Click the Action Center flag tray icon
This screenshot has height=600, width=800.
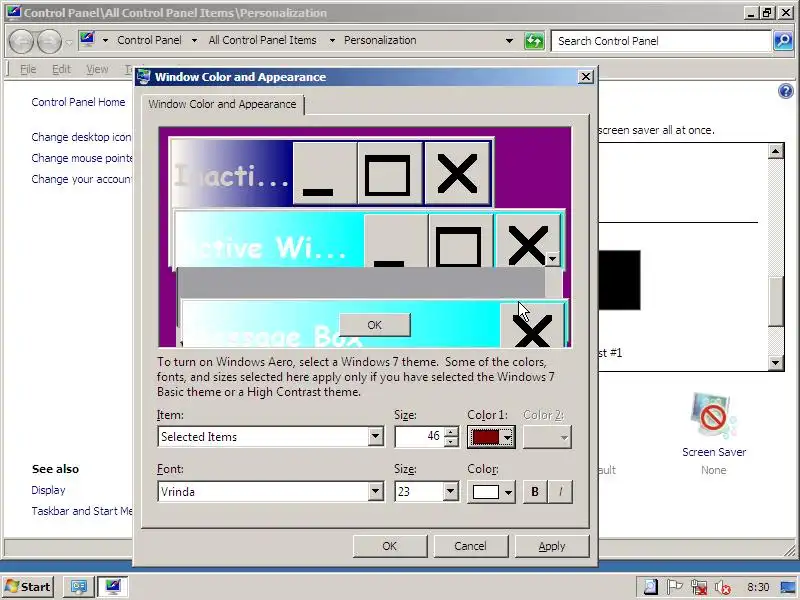[x=674, y=587]
